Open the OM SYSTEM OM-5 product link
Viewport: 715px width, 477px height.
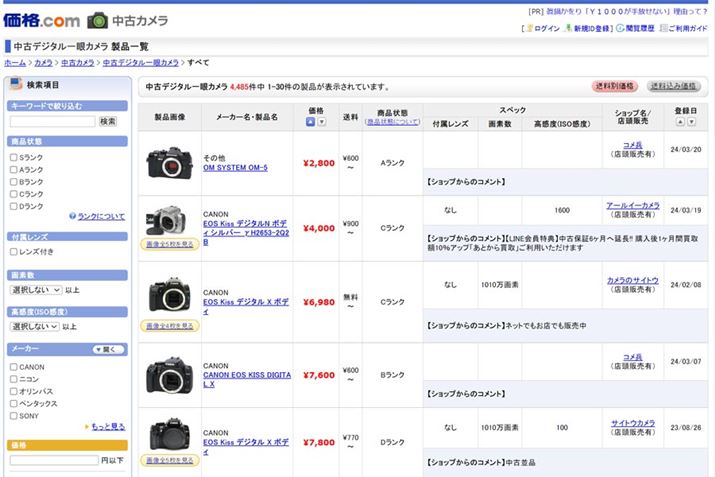[235, 168]
